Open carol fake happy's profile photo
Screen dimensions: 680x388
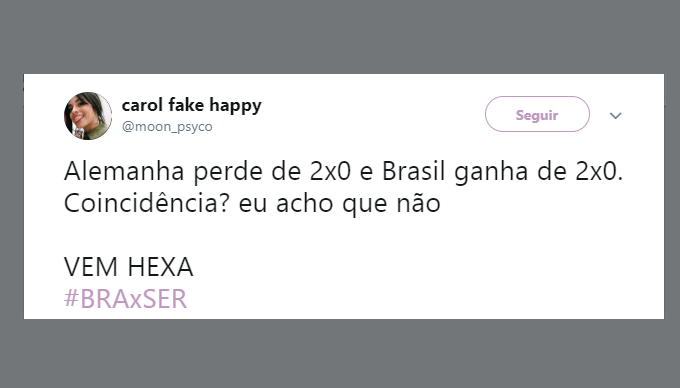(x=88, y=116)
